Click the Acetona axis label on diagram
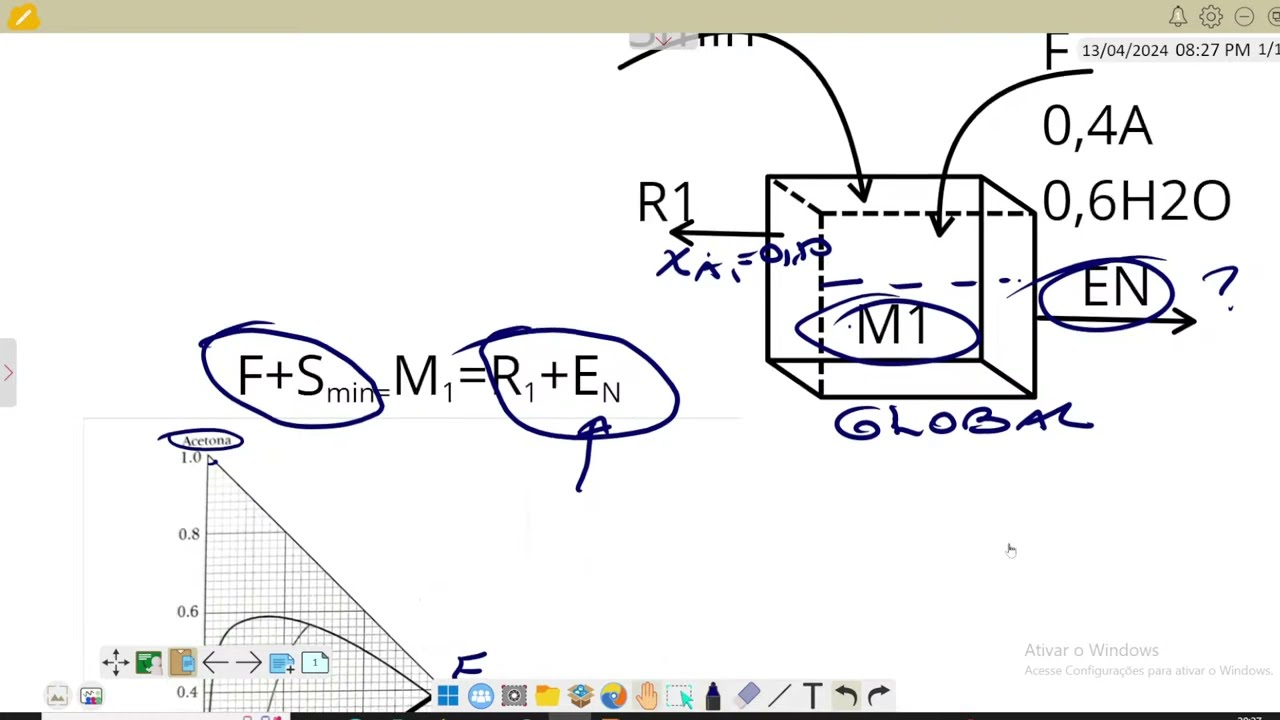Viewport: 1280px width, 720px height. tap(206, 441)
